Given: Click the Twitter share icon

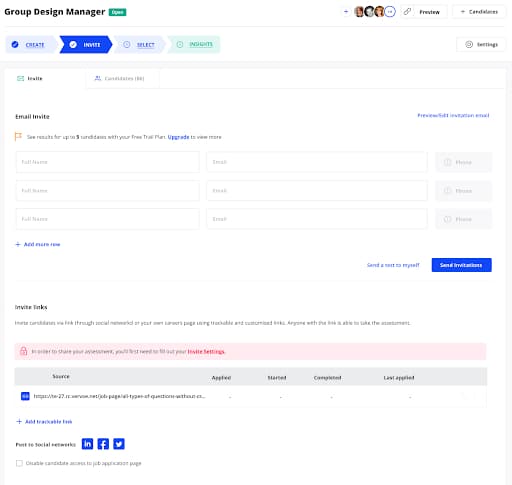Looking at the screenshot, I should [119, 444].
